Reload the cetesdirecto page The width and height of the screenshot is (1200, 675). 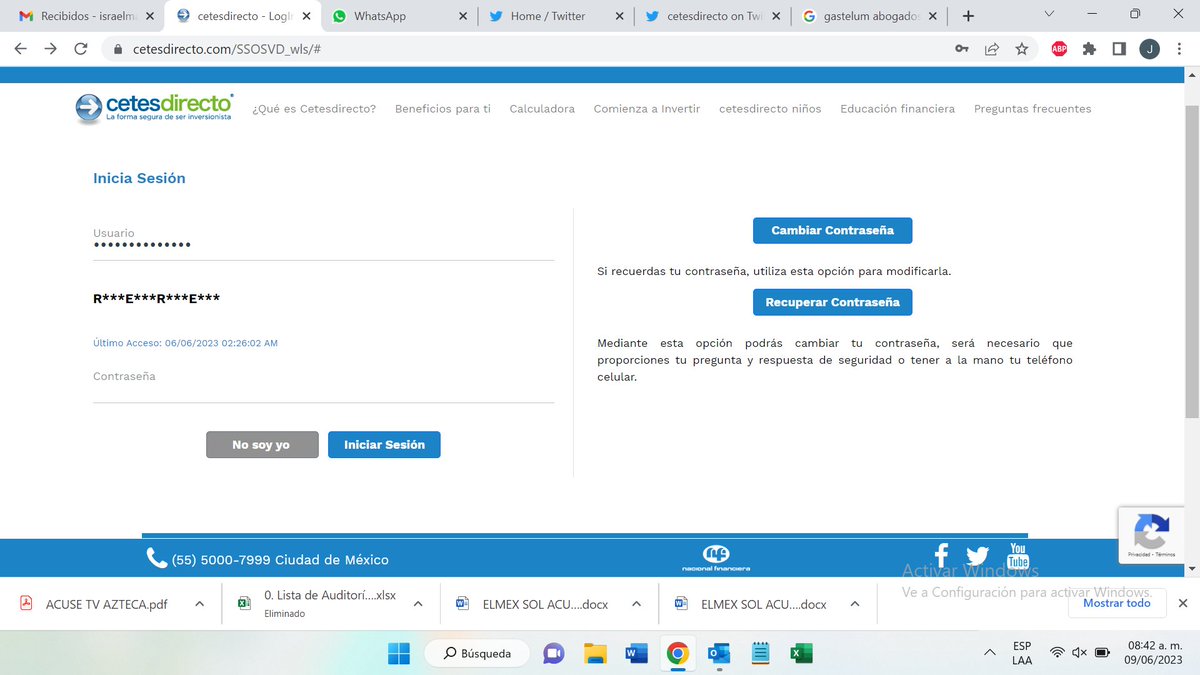coord(81,49)
